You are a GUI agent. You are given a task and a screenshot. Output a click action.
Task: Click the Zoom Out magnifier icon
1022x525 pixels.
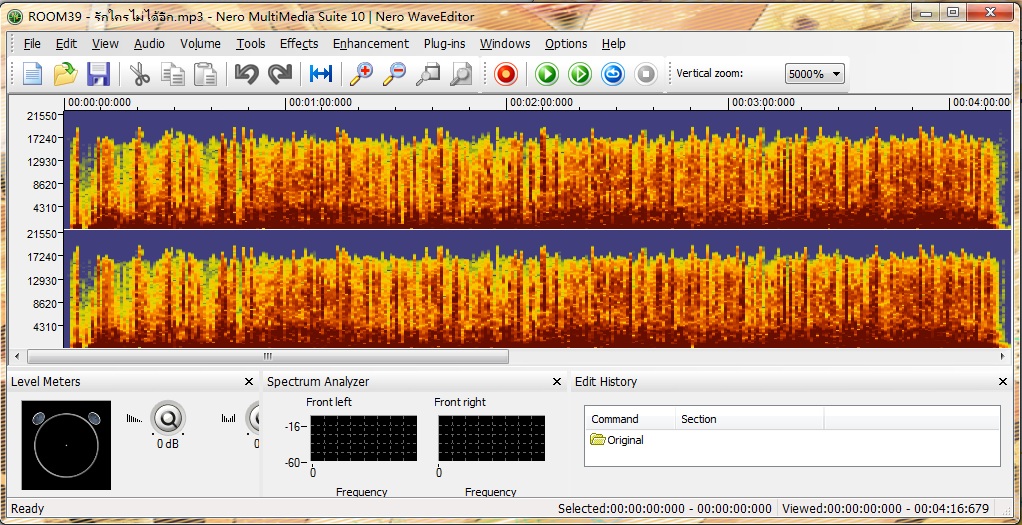point(394,74)
